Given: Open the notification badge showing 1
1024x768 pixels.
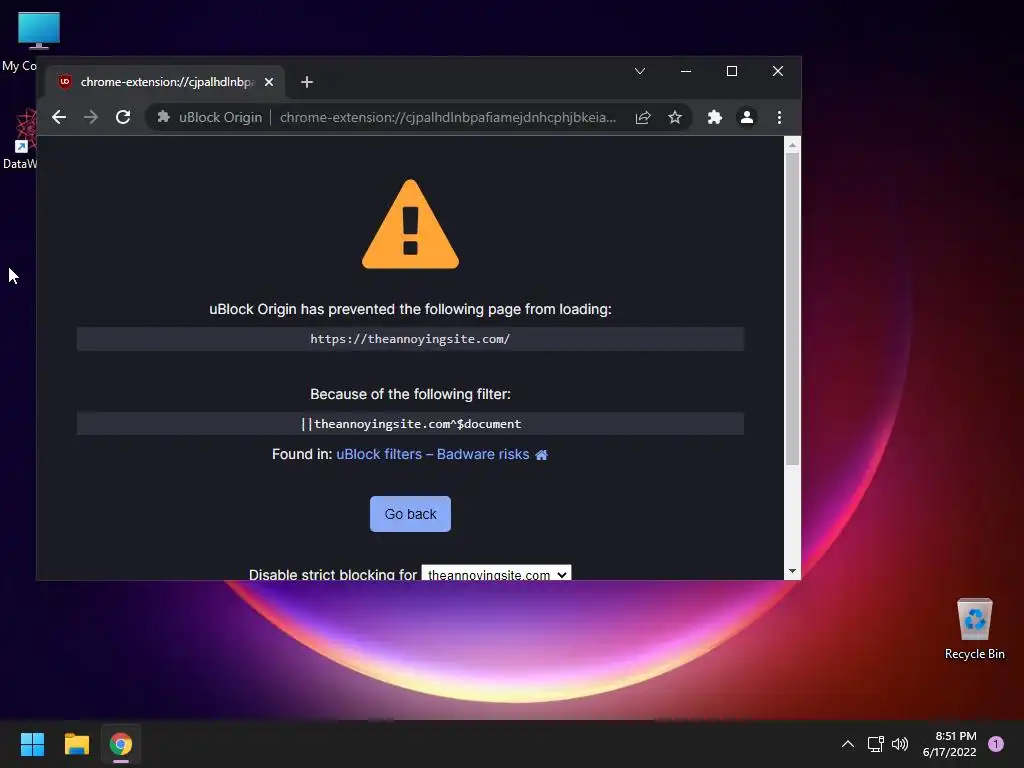Looking at the screenshot, I should pyautogui.click(x=996, y=744).
